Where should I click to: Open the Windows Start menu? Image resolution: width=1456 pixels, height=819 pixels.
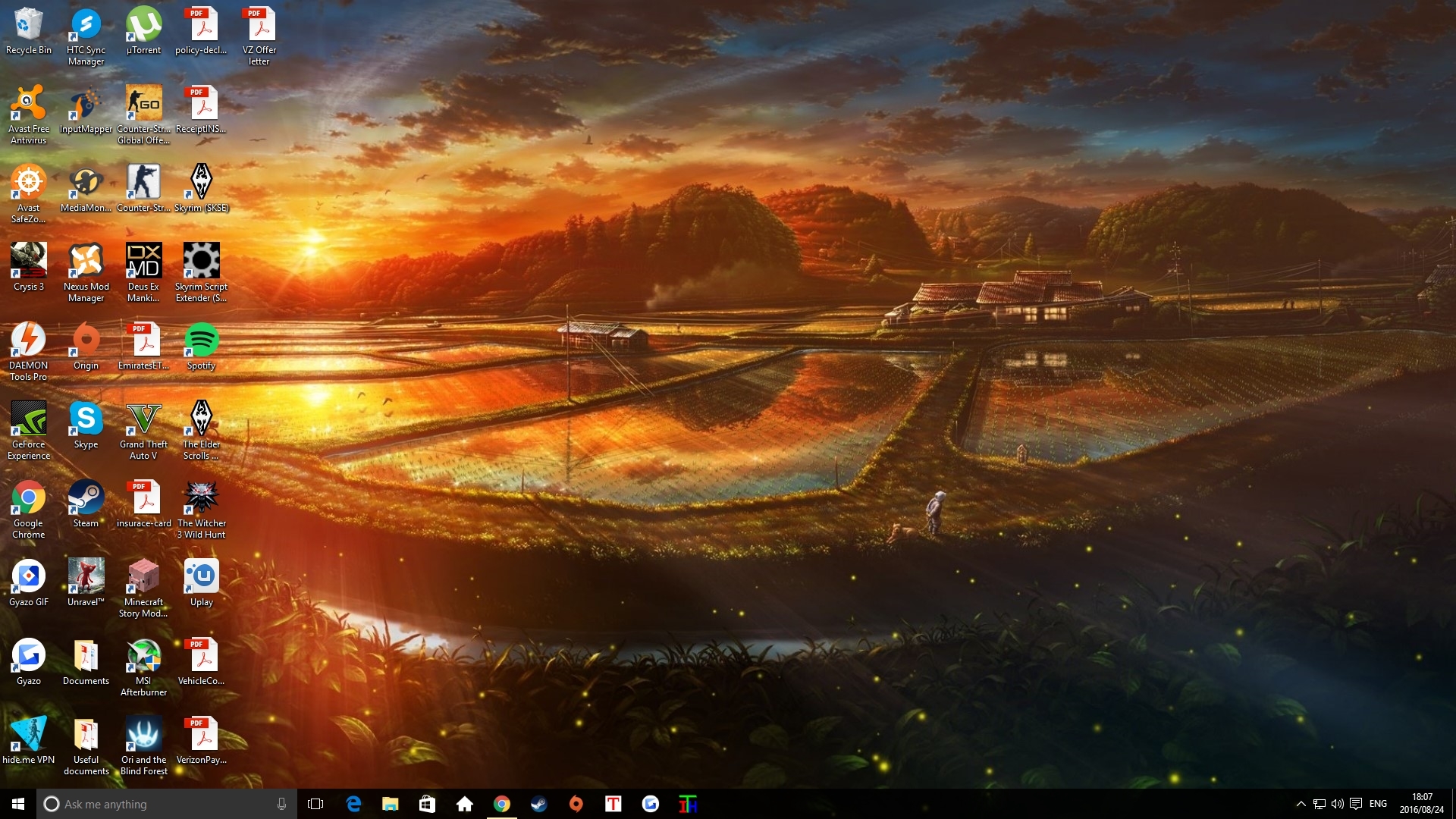pyautogui.click(x=18, y=804)
